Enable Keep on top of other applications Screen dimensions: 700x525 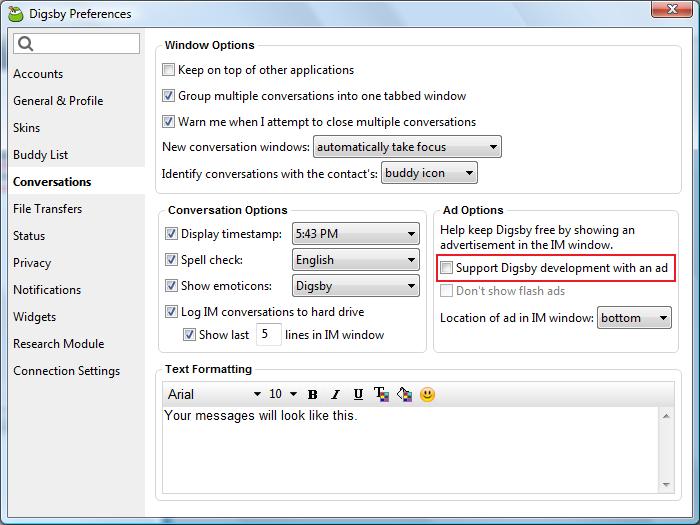pos(168,70)
